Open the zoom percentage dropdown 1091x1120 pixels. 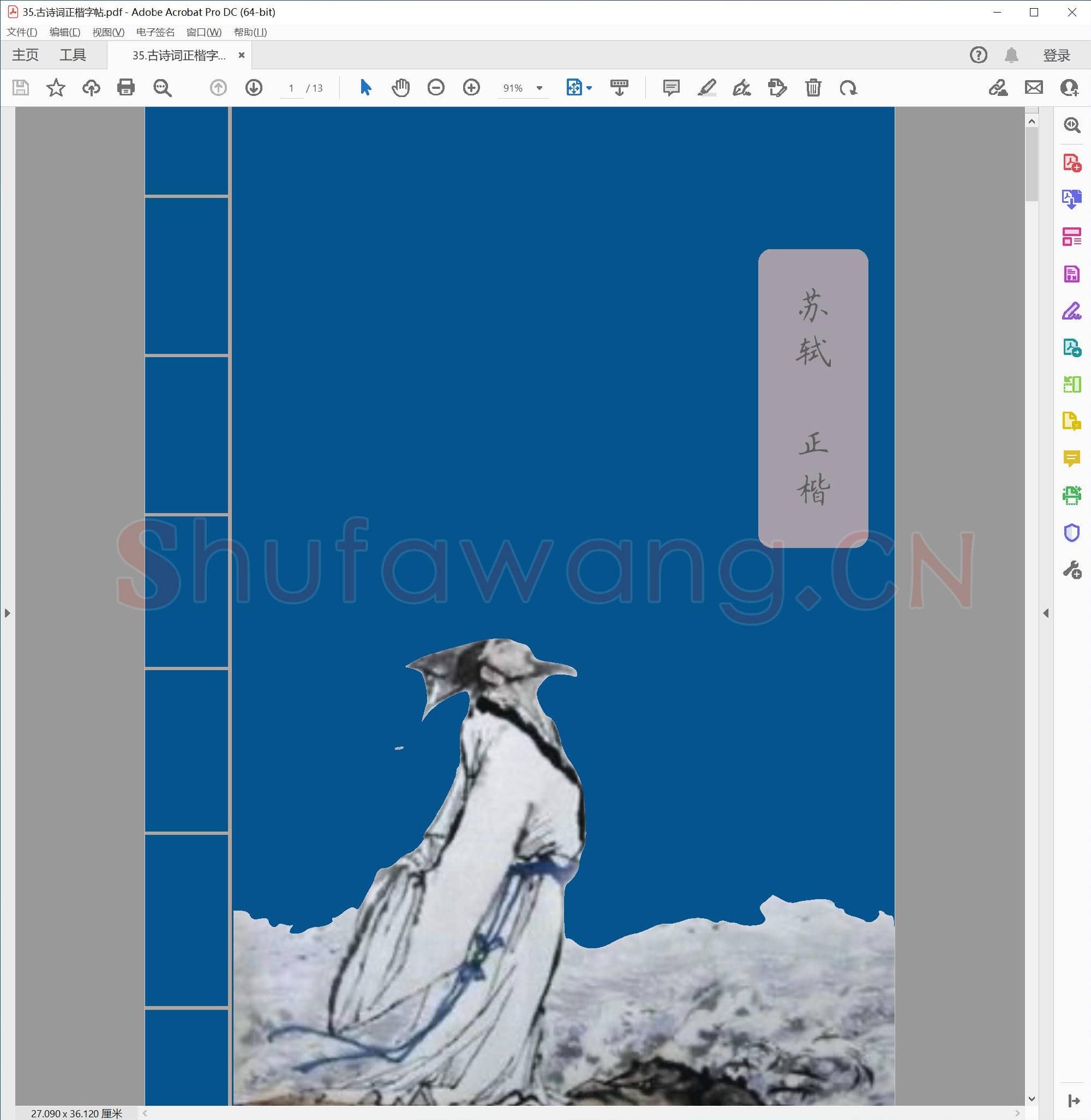[x=538, y=88]
